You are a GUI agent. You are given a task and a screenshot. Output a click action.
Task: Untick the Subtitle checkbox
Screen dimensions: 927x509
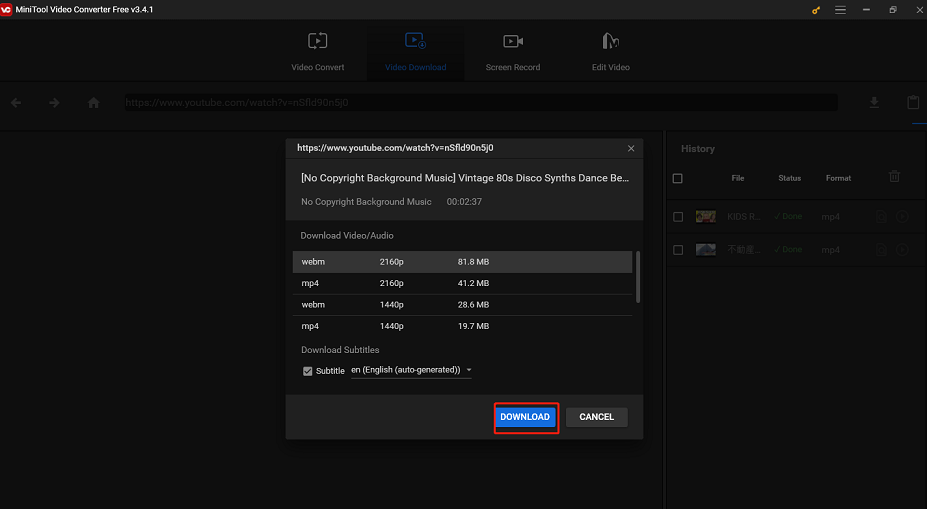click(x=307, y=371)
